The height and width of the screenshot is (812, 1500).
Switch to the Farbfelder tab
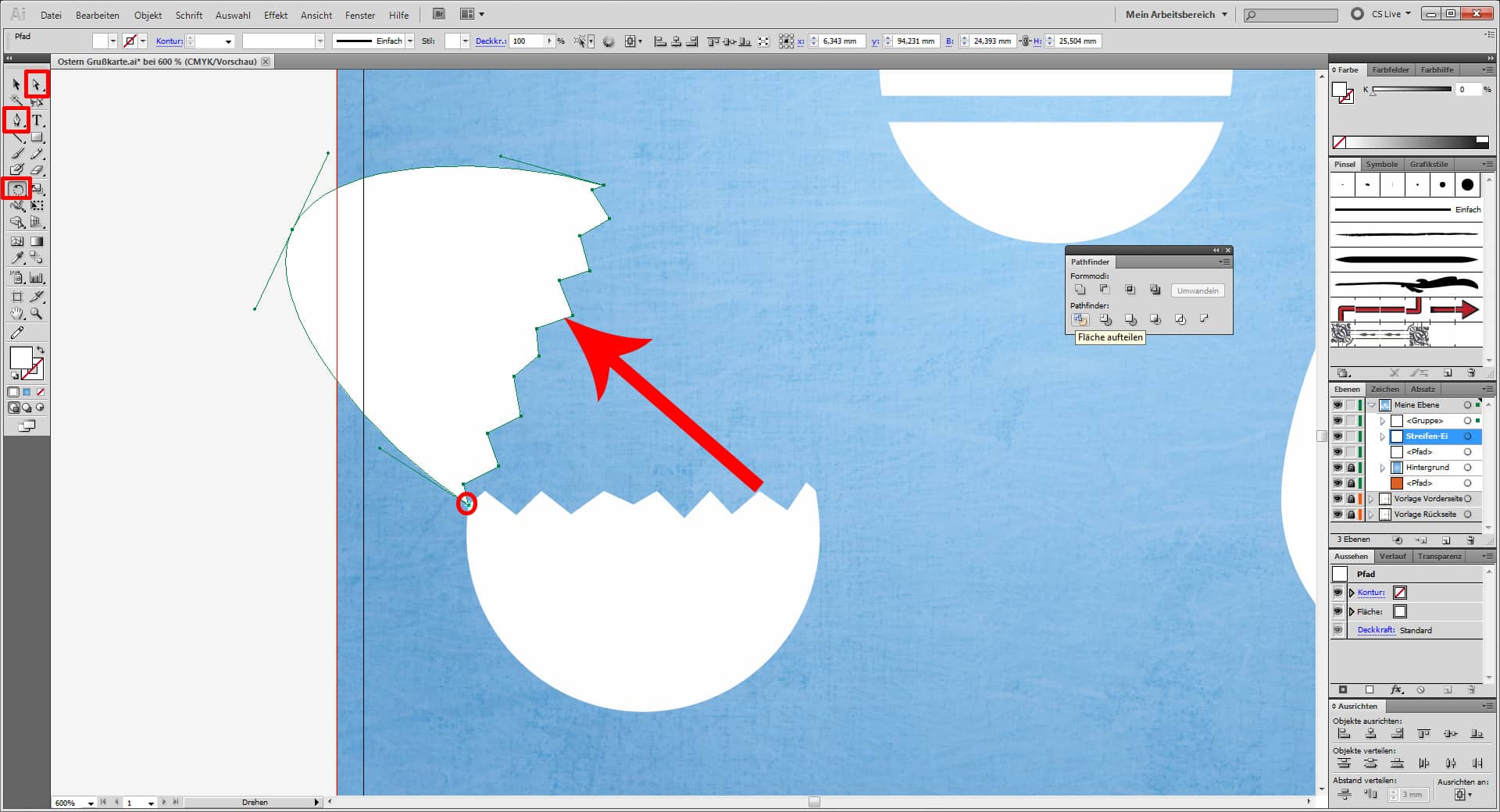click(1391, 70)
